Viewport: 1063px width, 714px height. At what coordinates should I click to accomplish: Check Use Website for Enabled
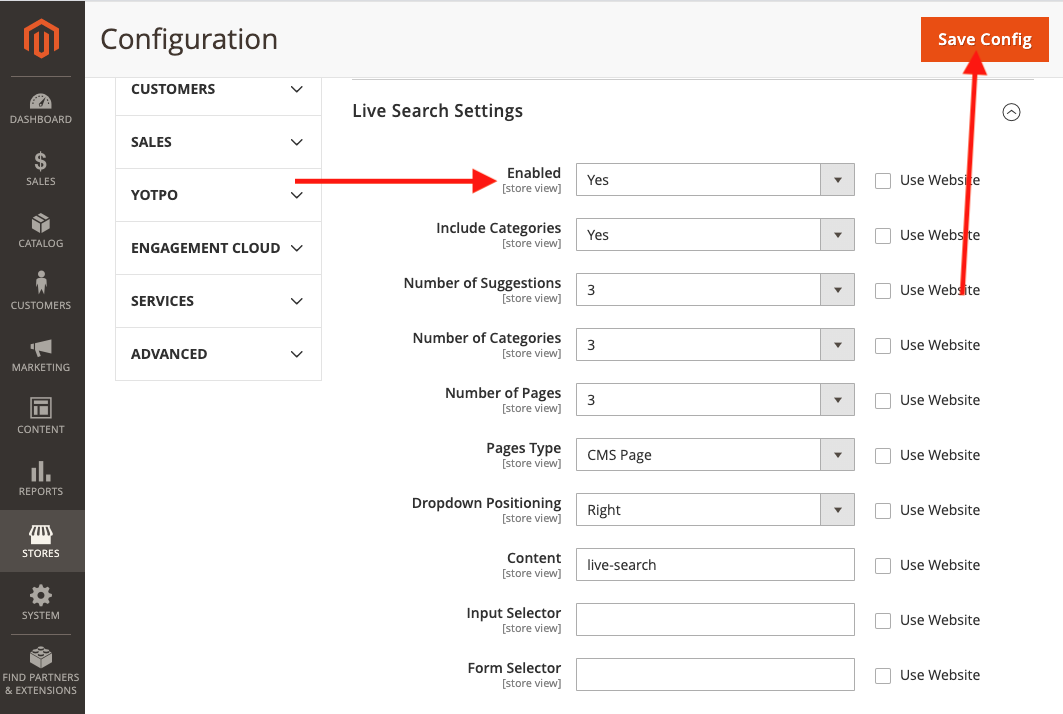tap(883, 181)
